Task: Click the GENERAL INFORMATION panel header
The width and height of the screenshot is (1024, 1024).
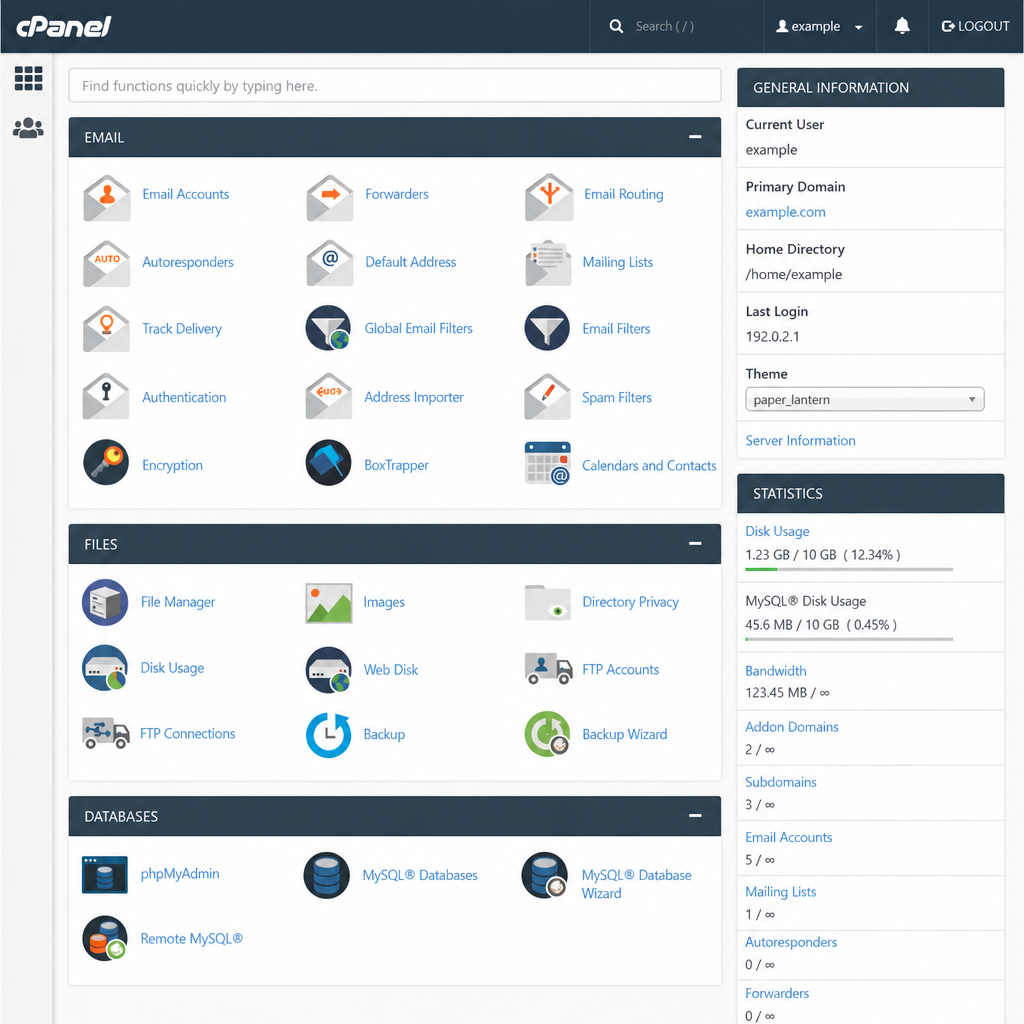Action: click(x=871, y=88)
